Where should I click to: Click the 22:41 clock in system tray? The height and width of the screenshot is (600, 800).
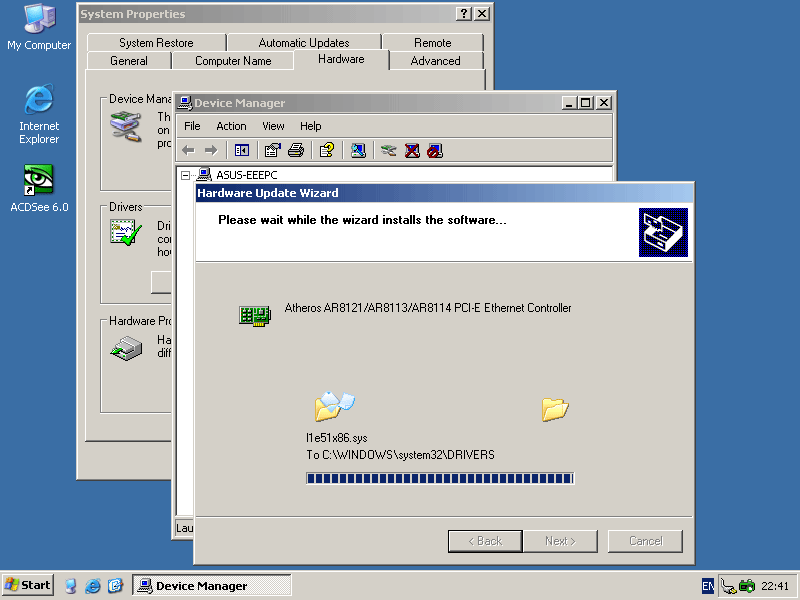click(775, 586)
